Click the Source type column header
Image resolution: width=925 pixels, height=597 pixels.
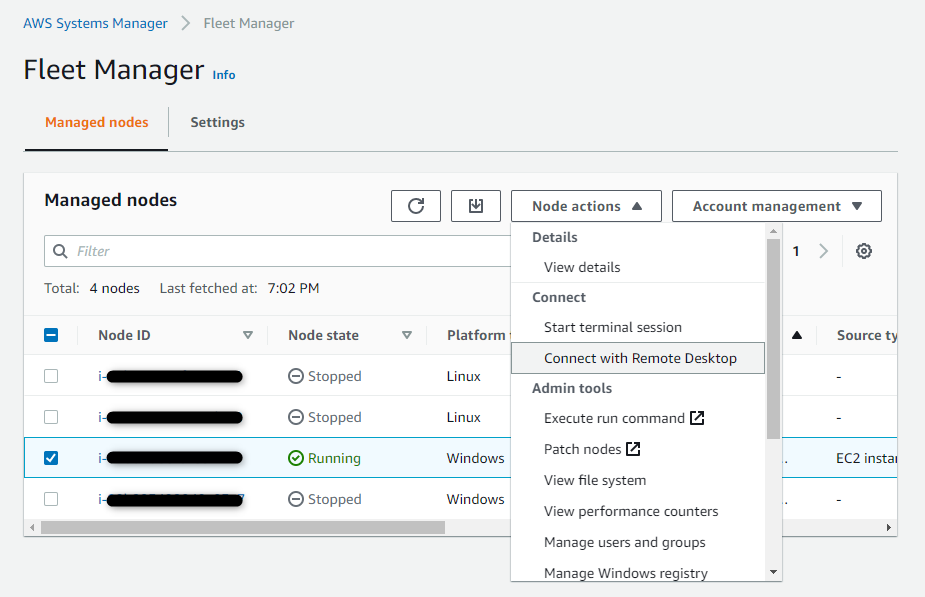(867, 335)
